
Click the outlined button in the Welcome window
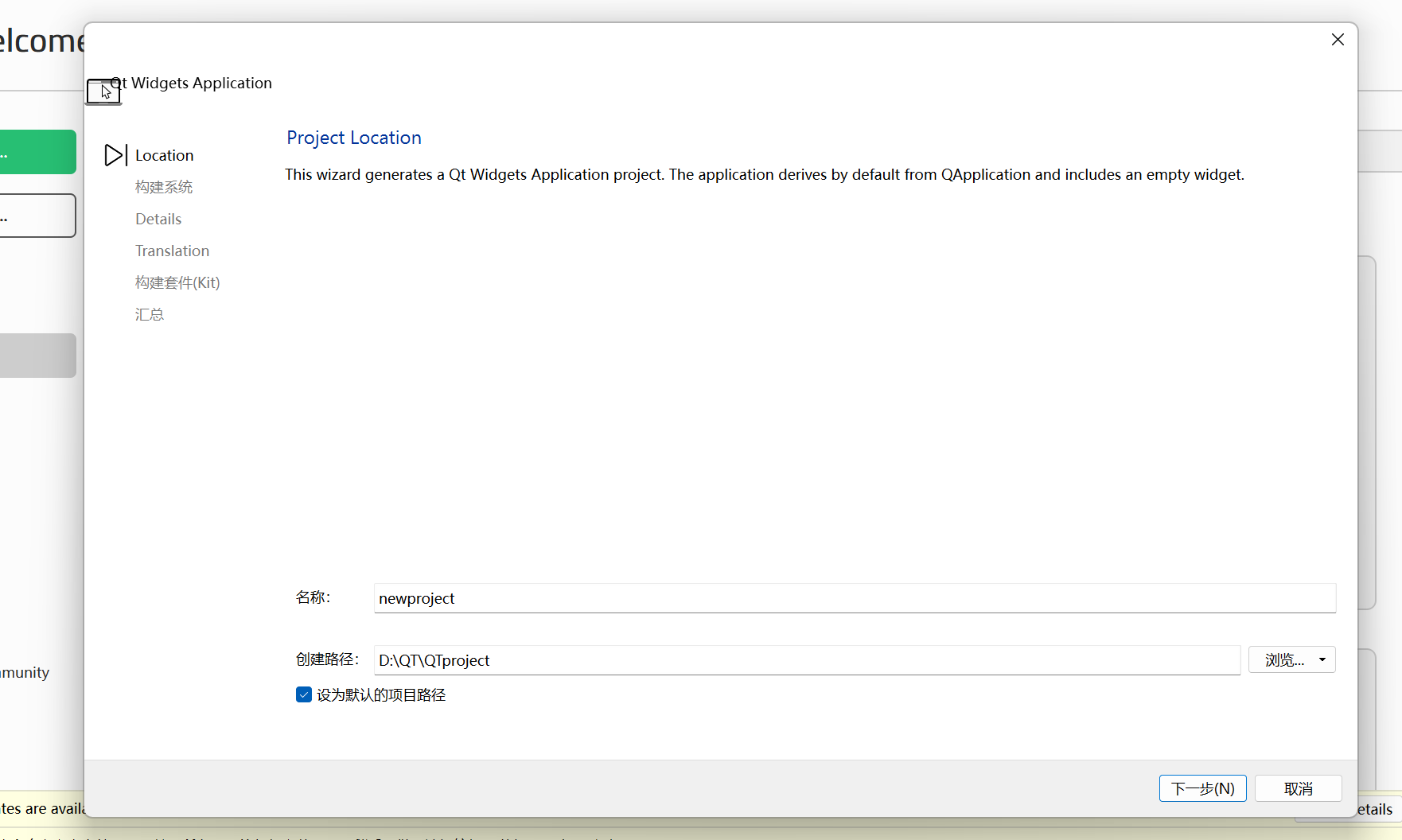pyautogui.click(x=38, y=216)
